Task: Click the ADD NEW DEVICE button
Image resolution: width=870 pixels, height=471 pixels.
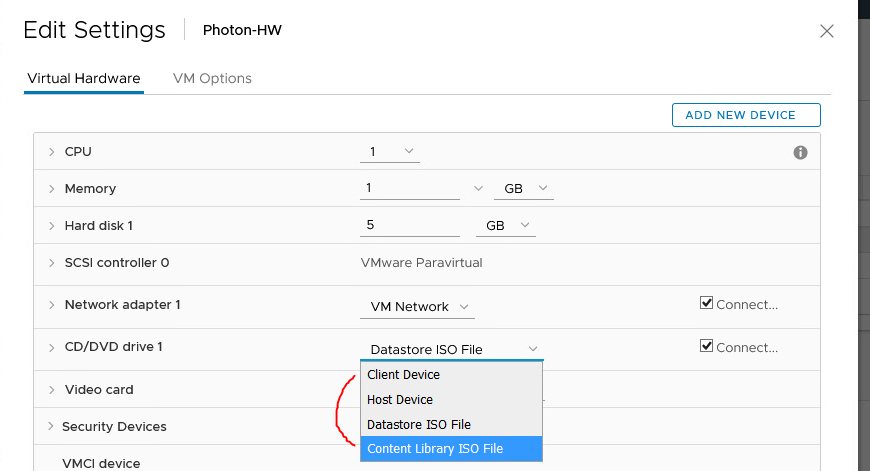Action: point(746,115)
